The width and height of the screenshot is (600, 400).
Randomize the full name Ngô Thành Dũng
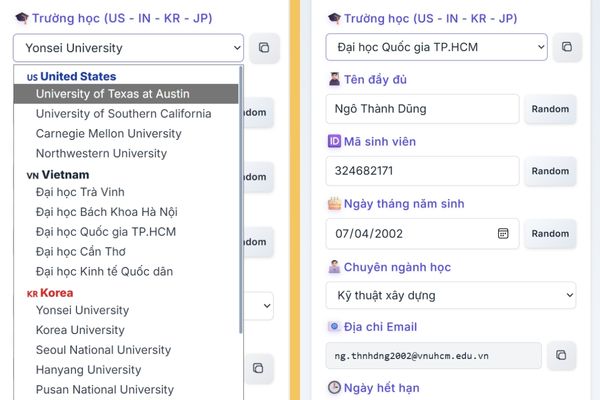[550, 109]
